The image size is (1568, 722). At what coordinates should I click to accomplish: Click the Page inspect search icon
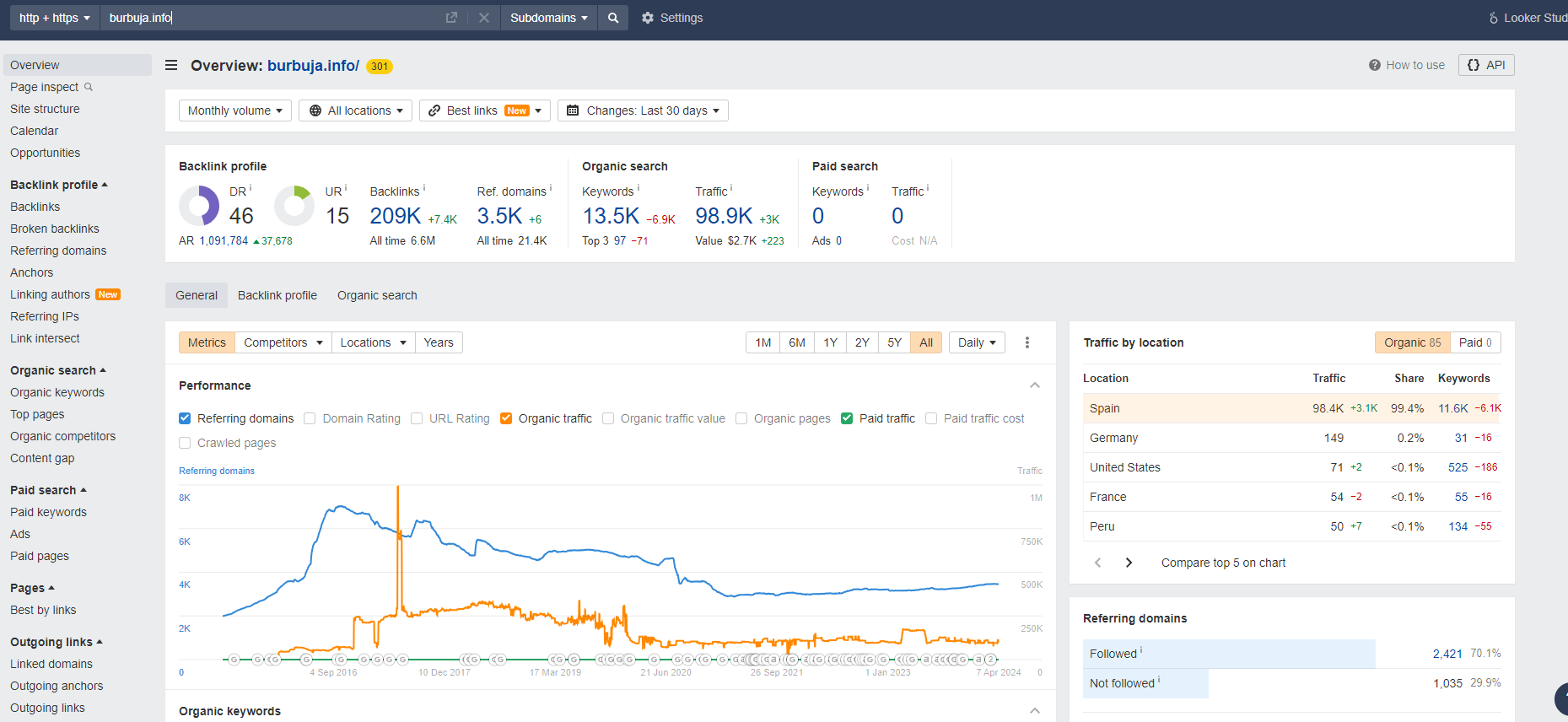click(89, 87)
